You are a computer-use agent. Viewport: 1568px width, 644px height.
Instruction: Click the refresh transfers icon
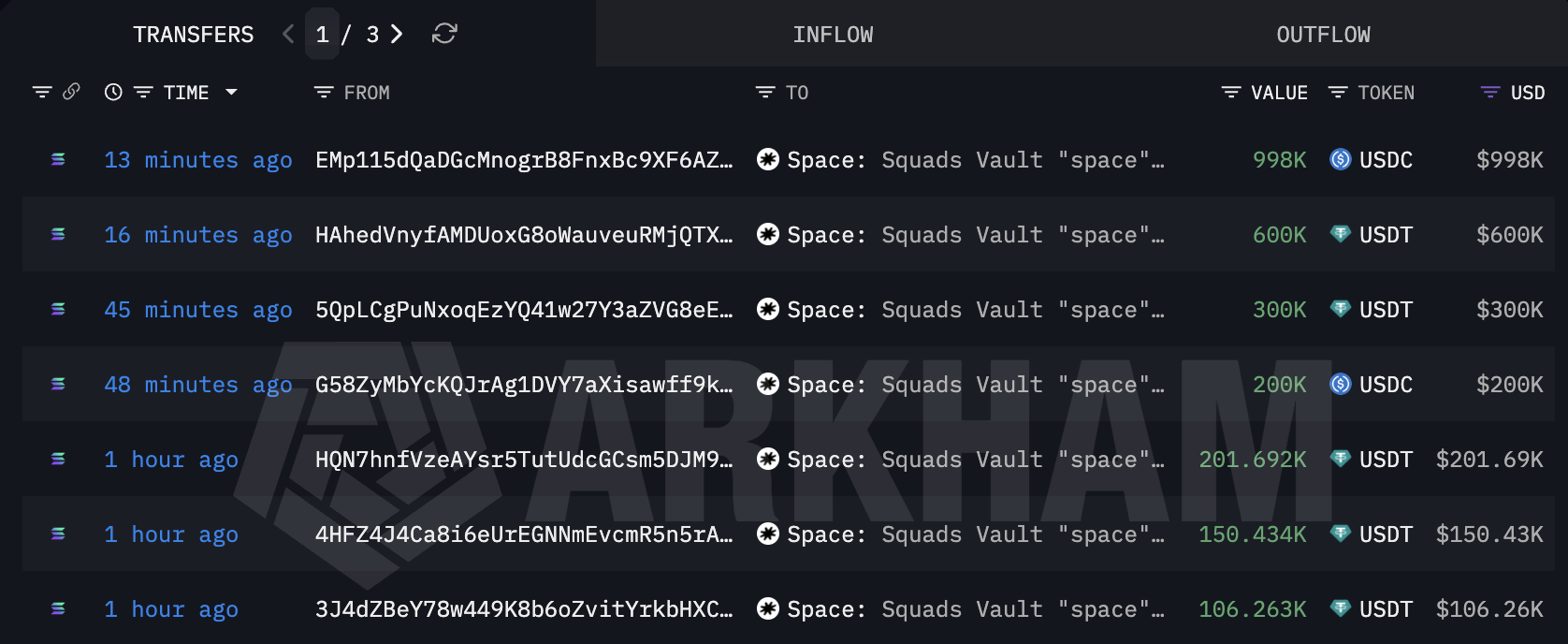coord(444,35)
